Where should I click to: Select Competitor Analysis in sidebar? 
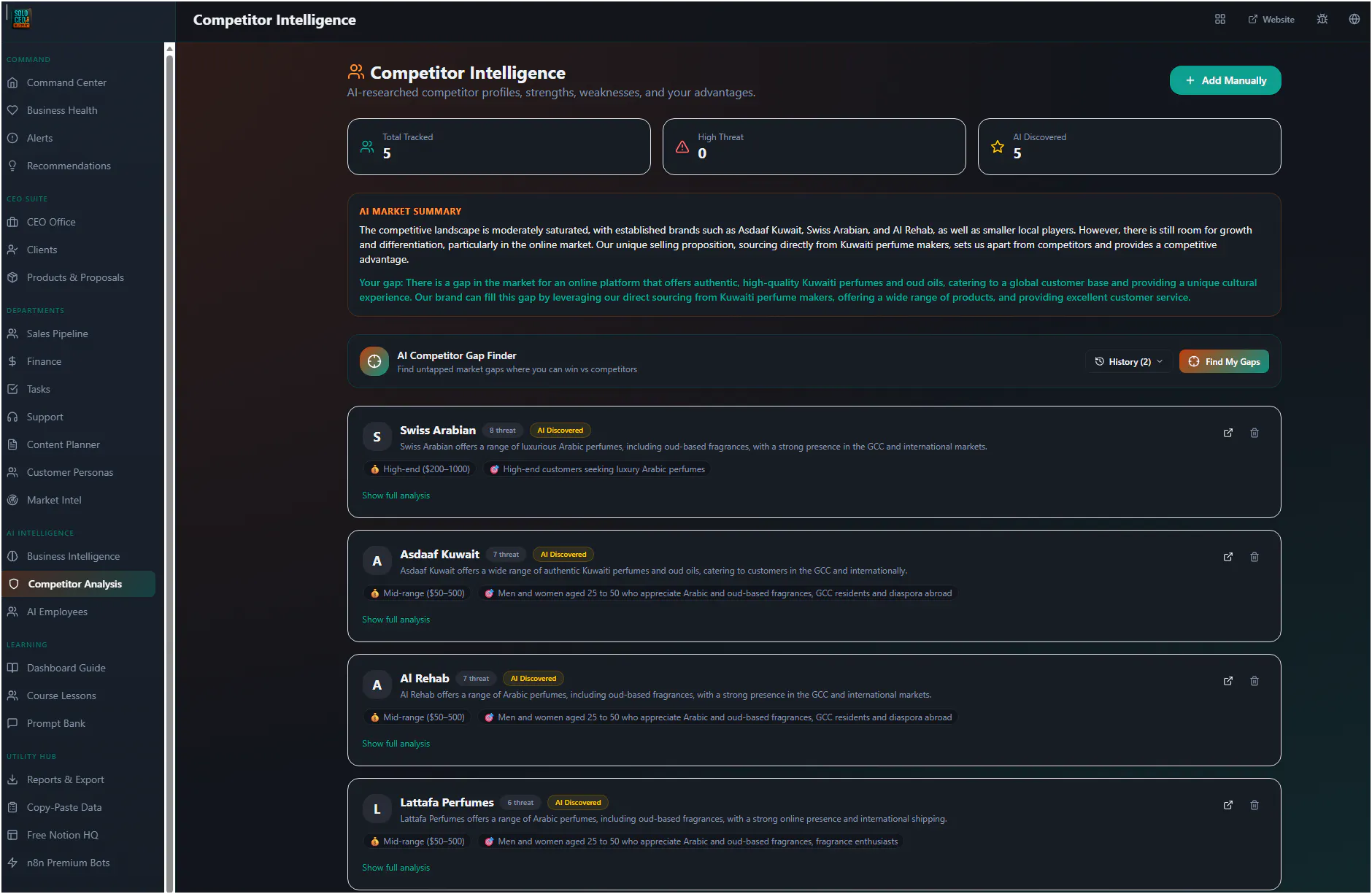coord(79,584)
